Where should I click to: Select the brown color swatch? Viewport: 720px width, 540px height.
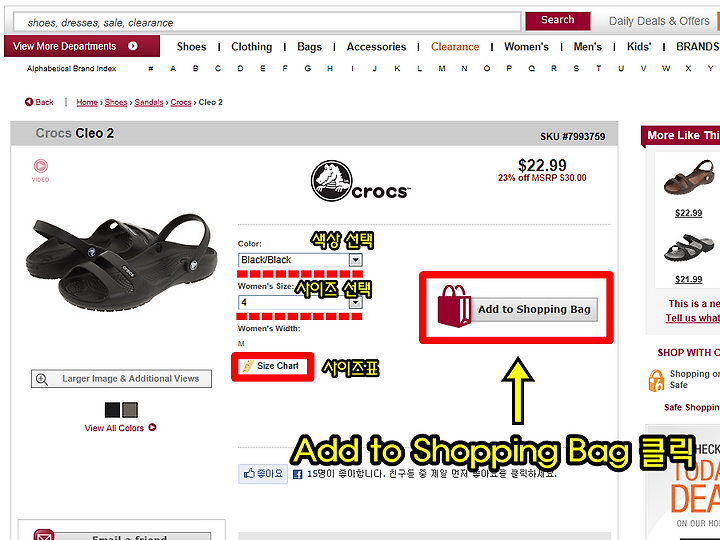pyautogui.click(x=130, y=410)
